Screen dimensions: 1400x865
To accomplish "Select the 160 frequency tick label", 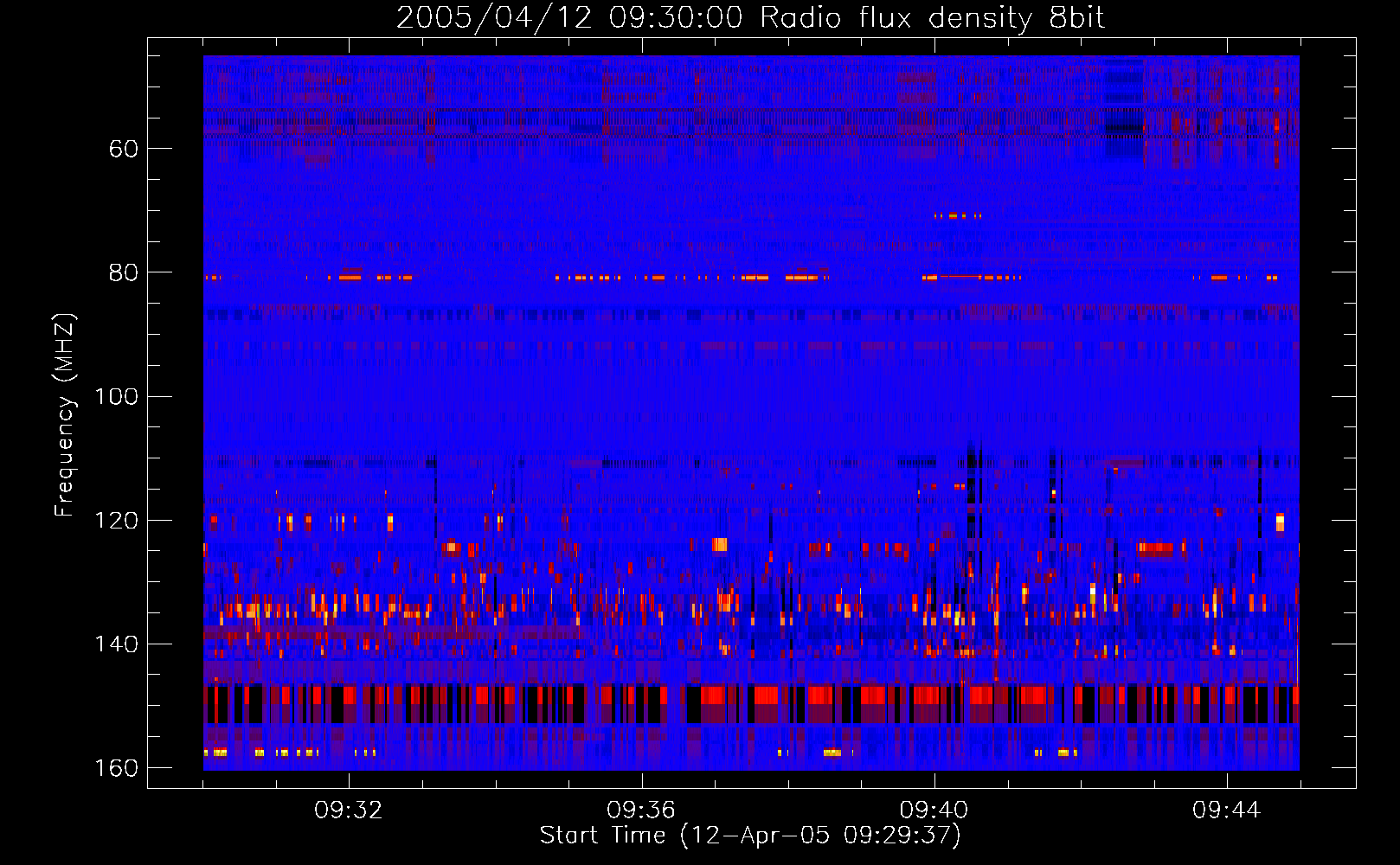I will click(115, 768).
